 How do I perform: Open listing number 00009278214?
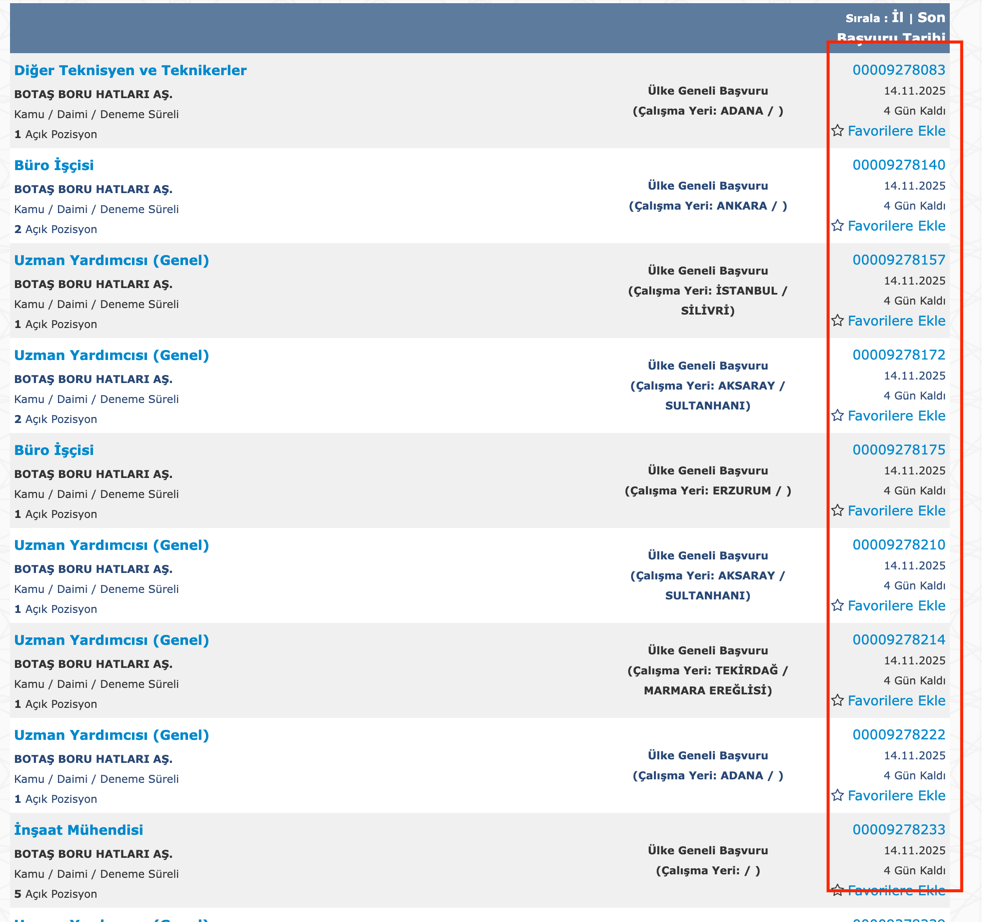898,640
